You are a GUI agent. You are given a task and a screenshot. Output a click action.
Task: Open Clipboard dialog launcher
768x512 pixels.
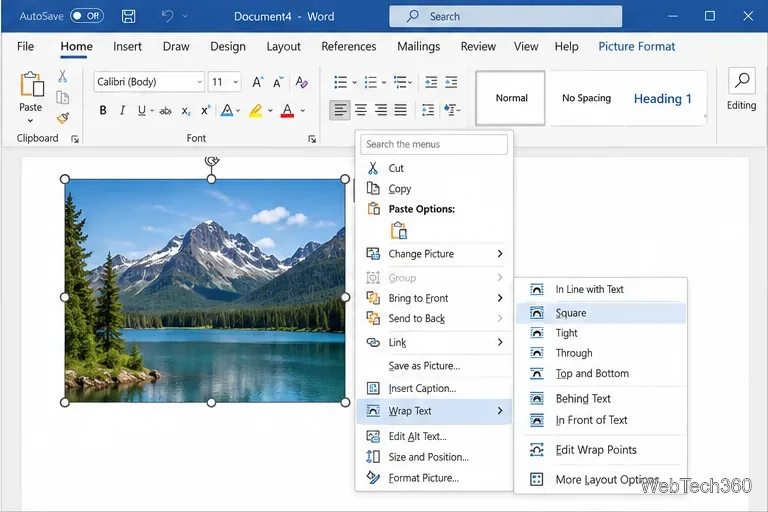75,139
